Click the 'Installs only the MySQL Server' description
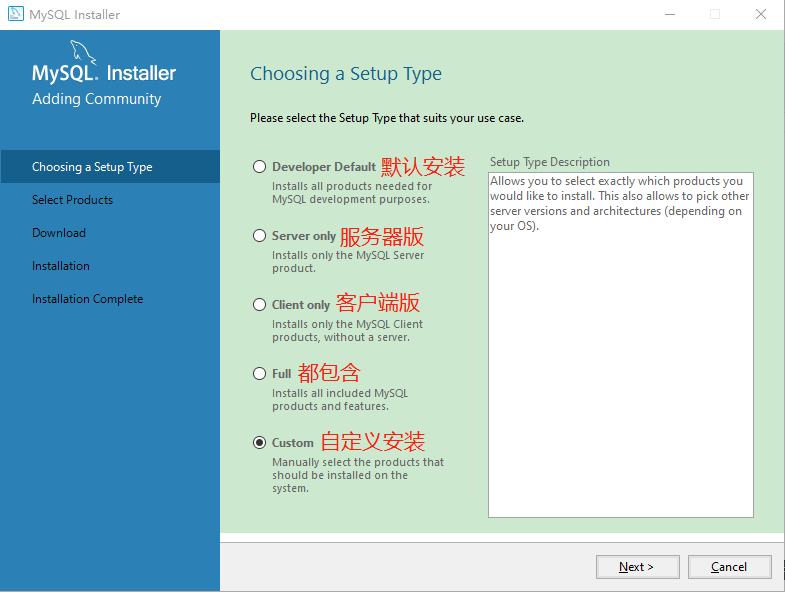This screenshot has height=592, width=785. click(348, 261)
